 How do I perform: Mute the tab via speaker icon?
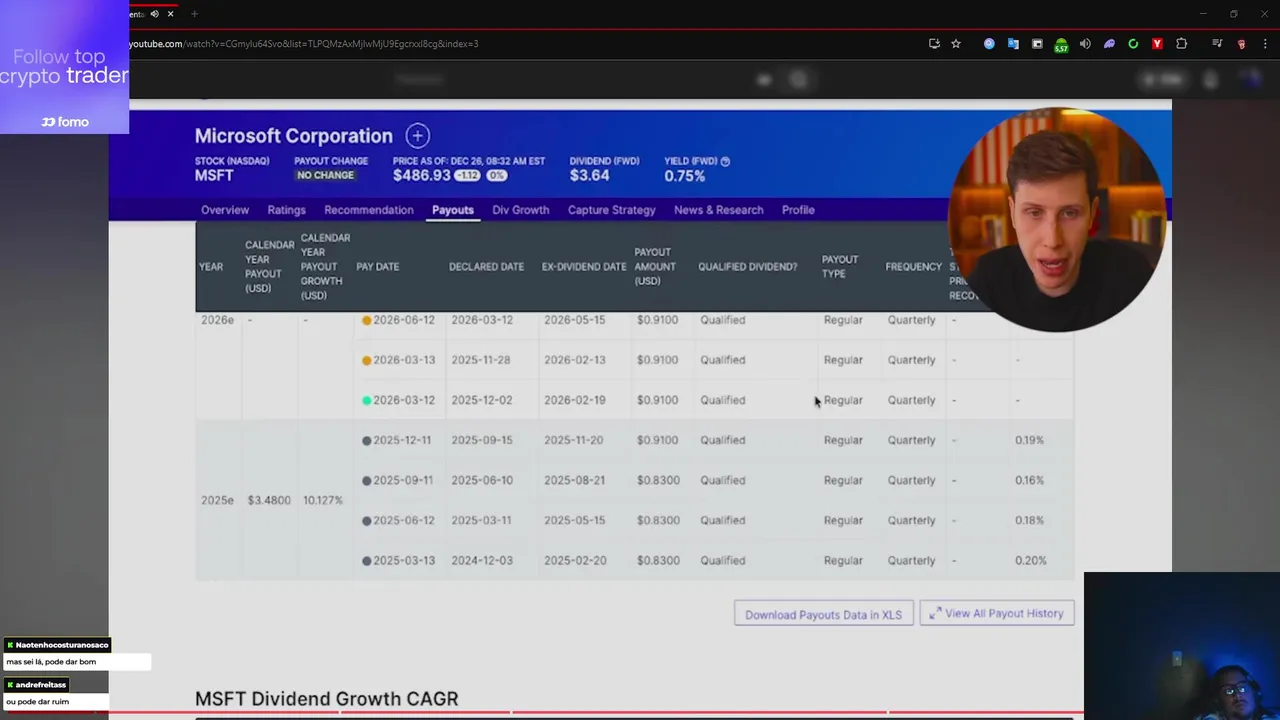point(154,14)
